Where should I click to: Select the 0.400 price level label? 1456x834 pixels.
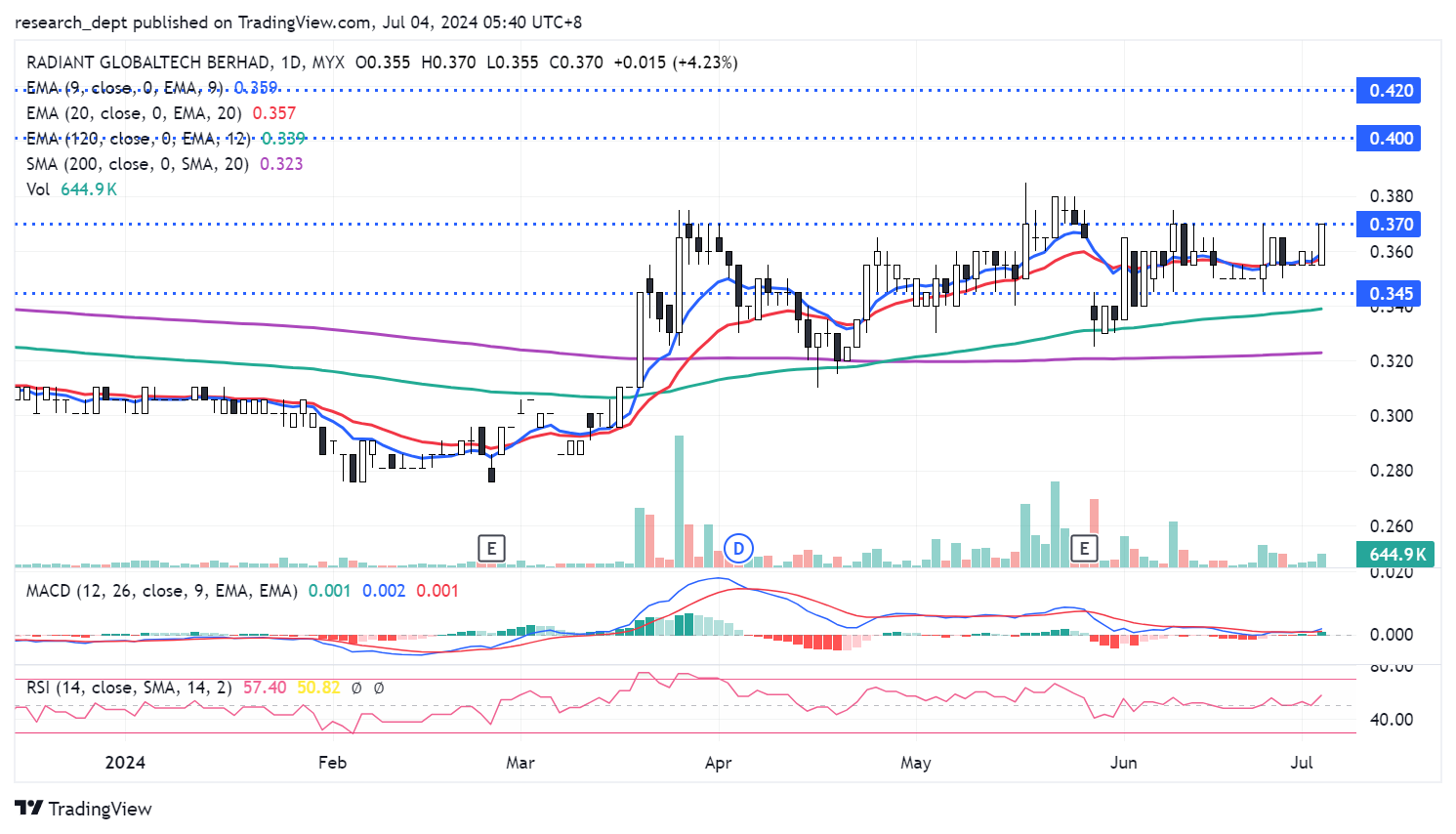coord(1389,139)
